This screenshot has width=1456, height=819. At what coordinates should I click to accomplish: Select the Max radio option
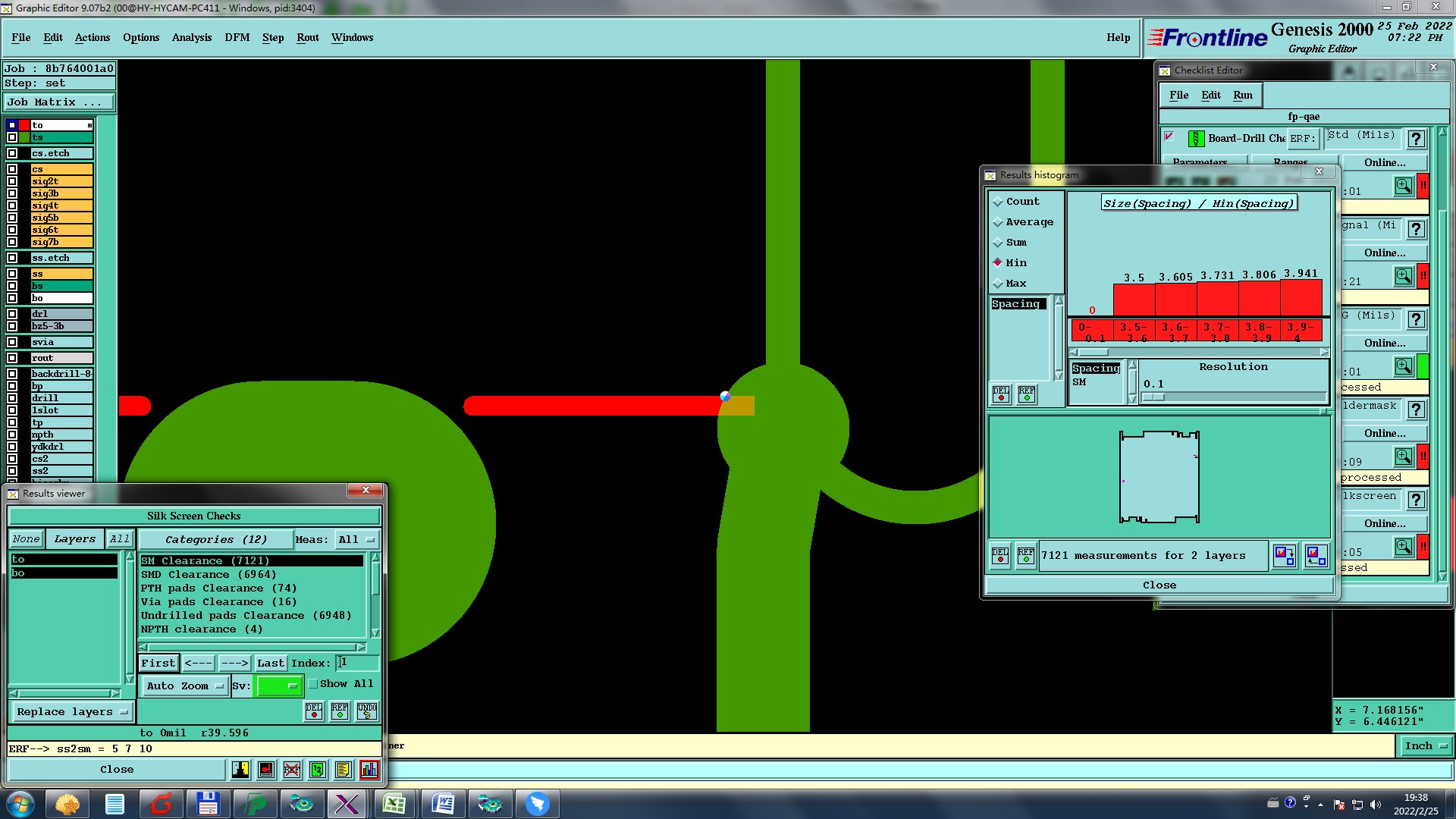point(999,284)
